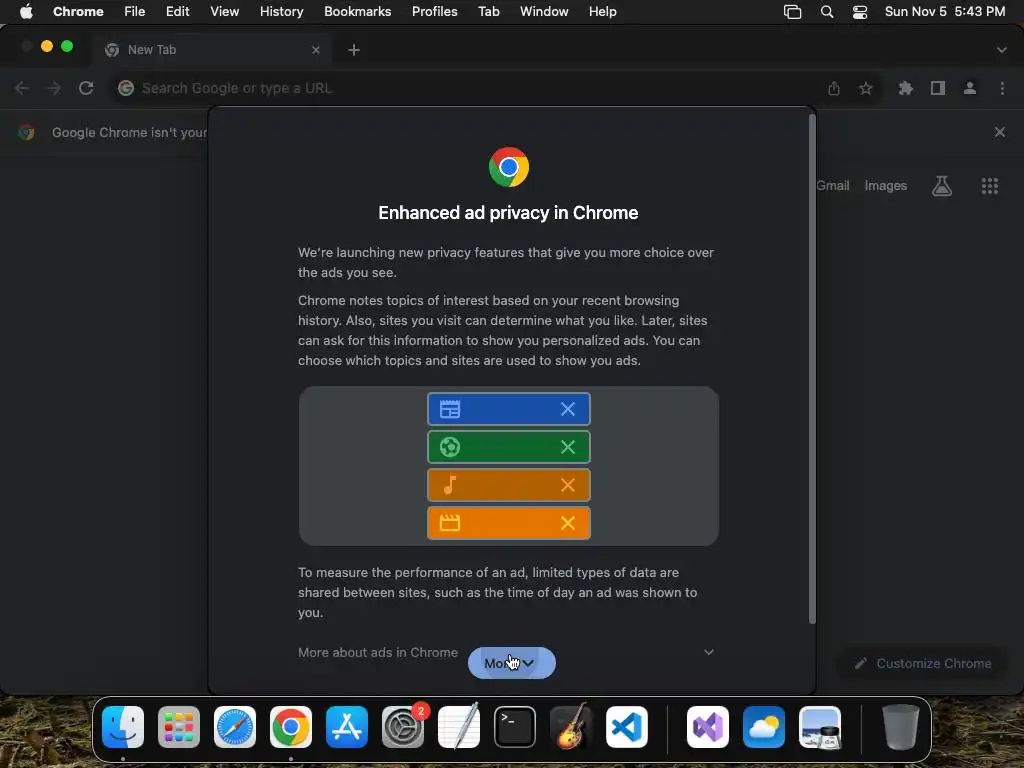Viewport: 1024px width, 768px height.
Task: Open the tab search dropdown arrow
Action: pyautogui.click(x=1002, y=50)
